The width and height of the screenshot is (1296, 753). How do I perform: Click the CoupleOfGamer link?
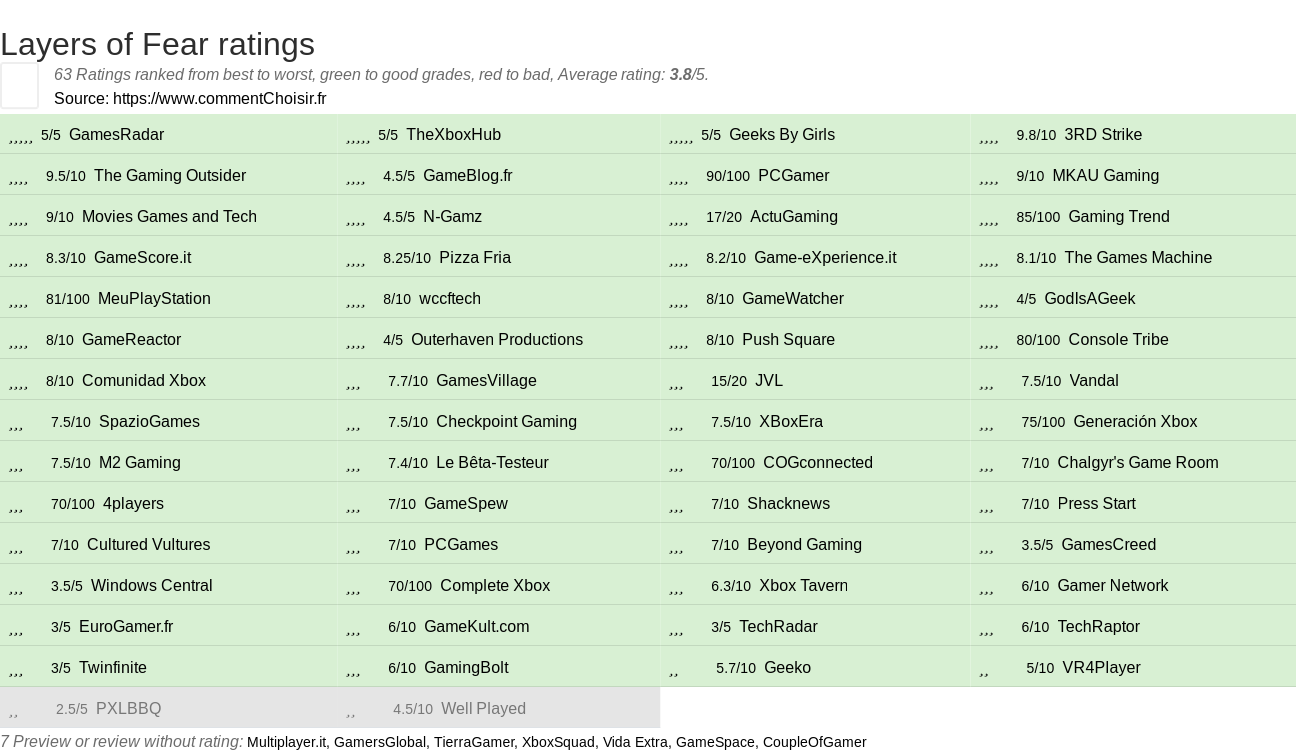click(814, 742)
